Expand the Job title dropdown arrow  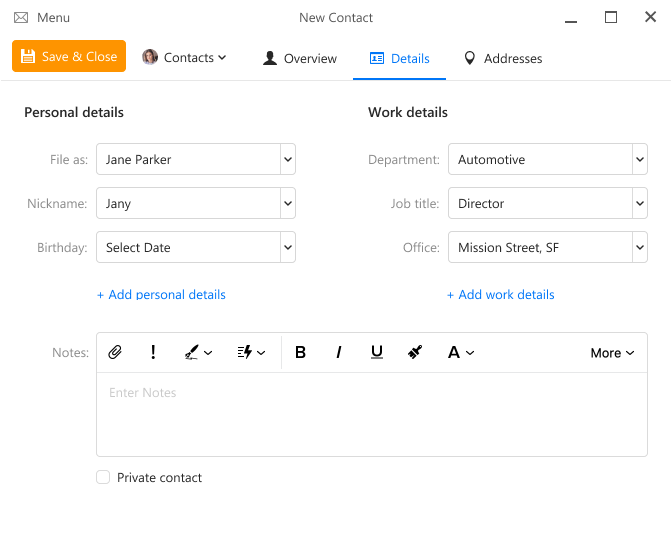640,203
